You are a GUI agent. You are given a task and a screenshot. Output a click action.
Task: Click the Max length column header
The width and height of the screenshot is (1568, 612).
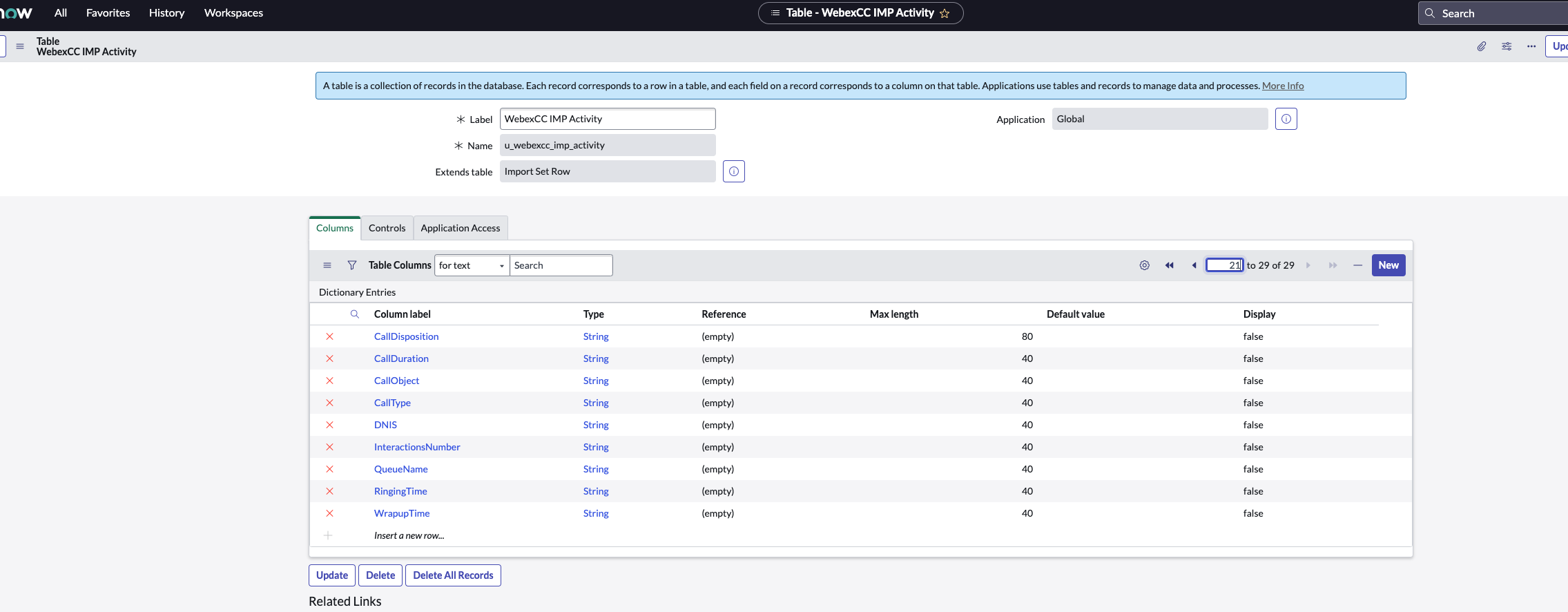[x=894, y=314]
